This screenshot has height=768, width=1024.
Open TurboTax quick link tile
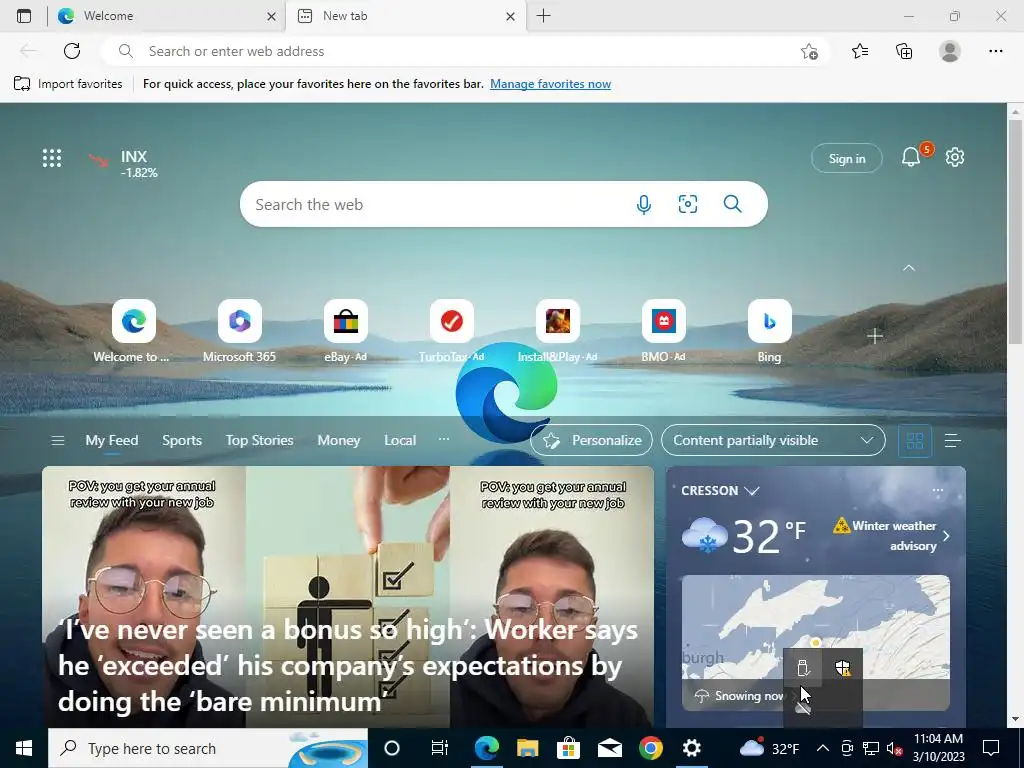pyautogui.click(x=452, y=321)
